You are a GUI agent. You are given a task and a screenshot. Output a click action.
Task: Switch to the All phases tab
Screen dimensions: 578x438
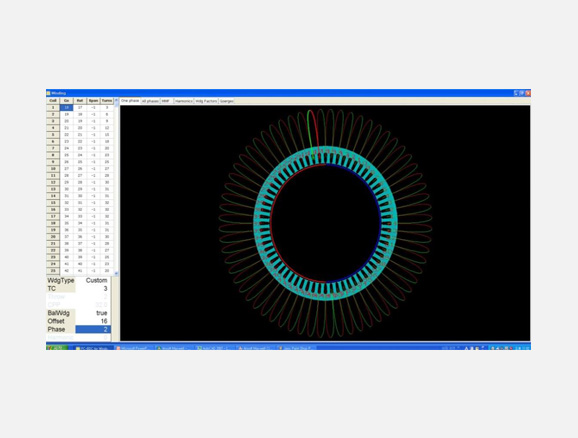click(x=150, y=101)
